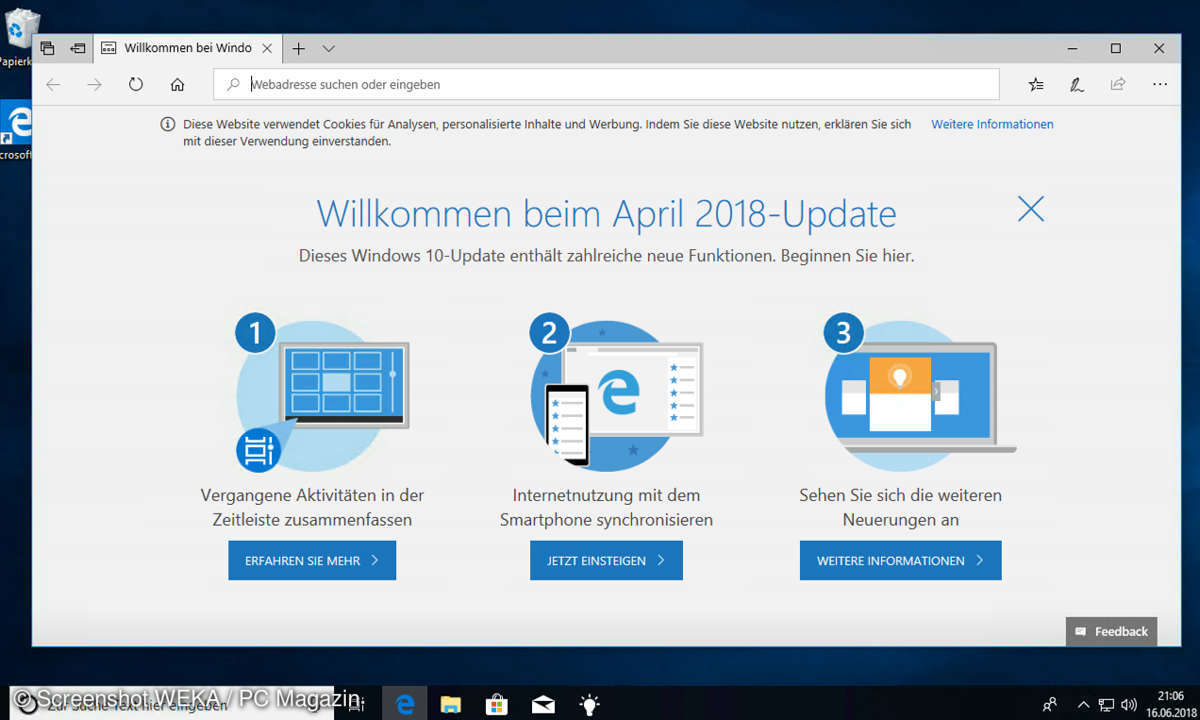The image size is (1200, 720).
Task: Click the step 1 timeline illustration
Action: coord(322,393)
